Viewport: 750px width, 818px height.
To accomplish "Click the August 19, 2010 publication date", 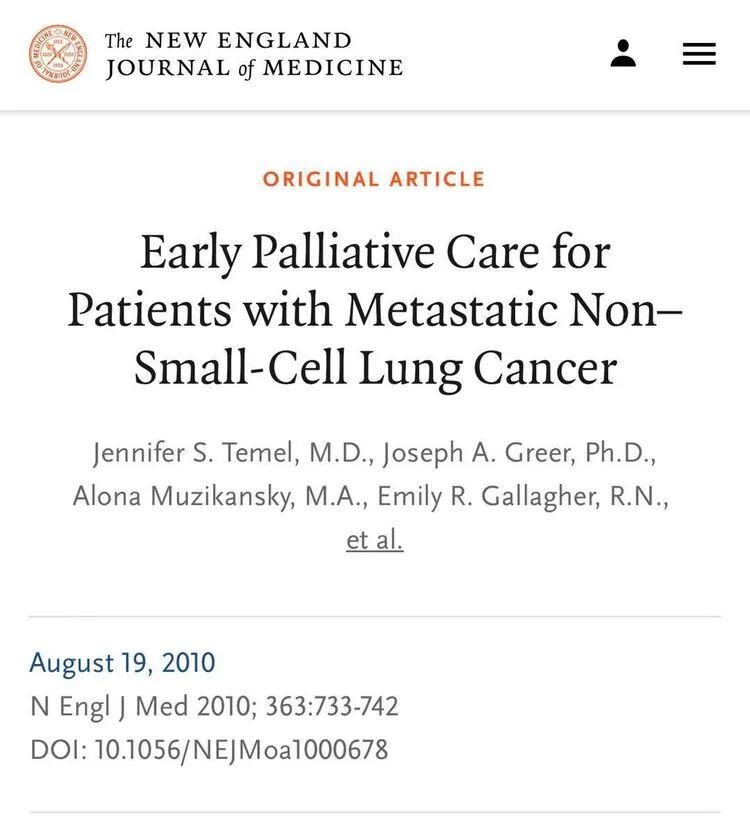I will 122,663.
